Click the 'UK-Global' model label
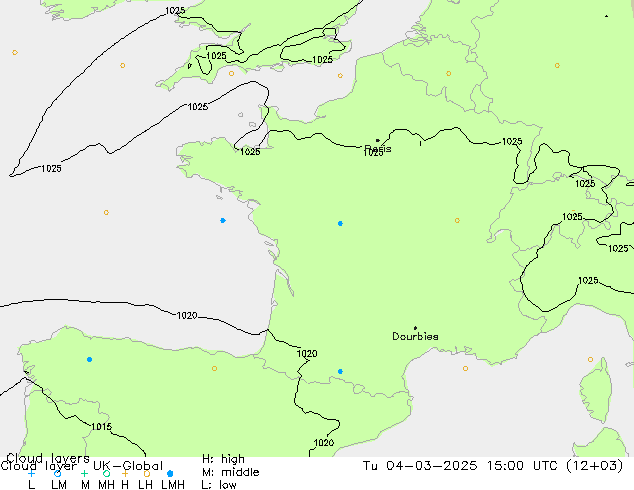Viewport: 634px width, 490px height. click(128, 466)
